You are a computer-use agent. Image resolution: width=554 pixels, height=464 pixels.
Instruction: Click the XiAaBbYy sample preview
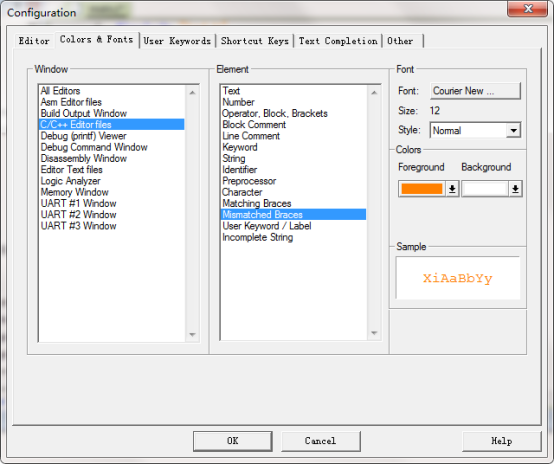click(x=458, y=278)
